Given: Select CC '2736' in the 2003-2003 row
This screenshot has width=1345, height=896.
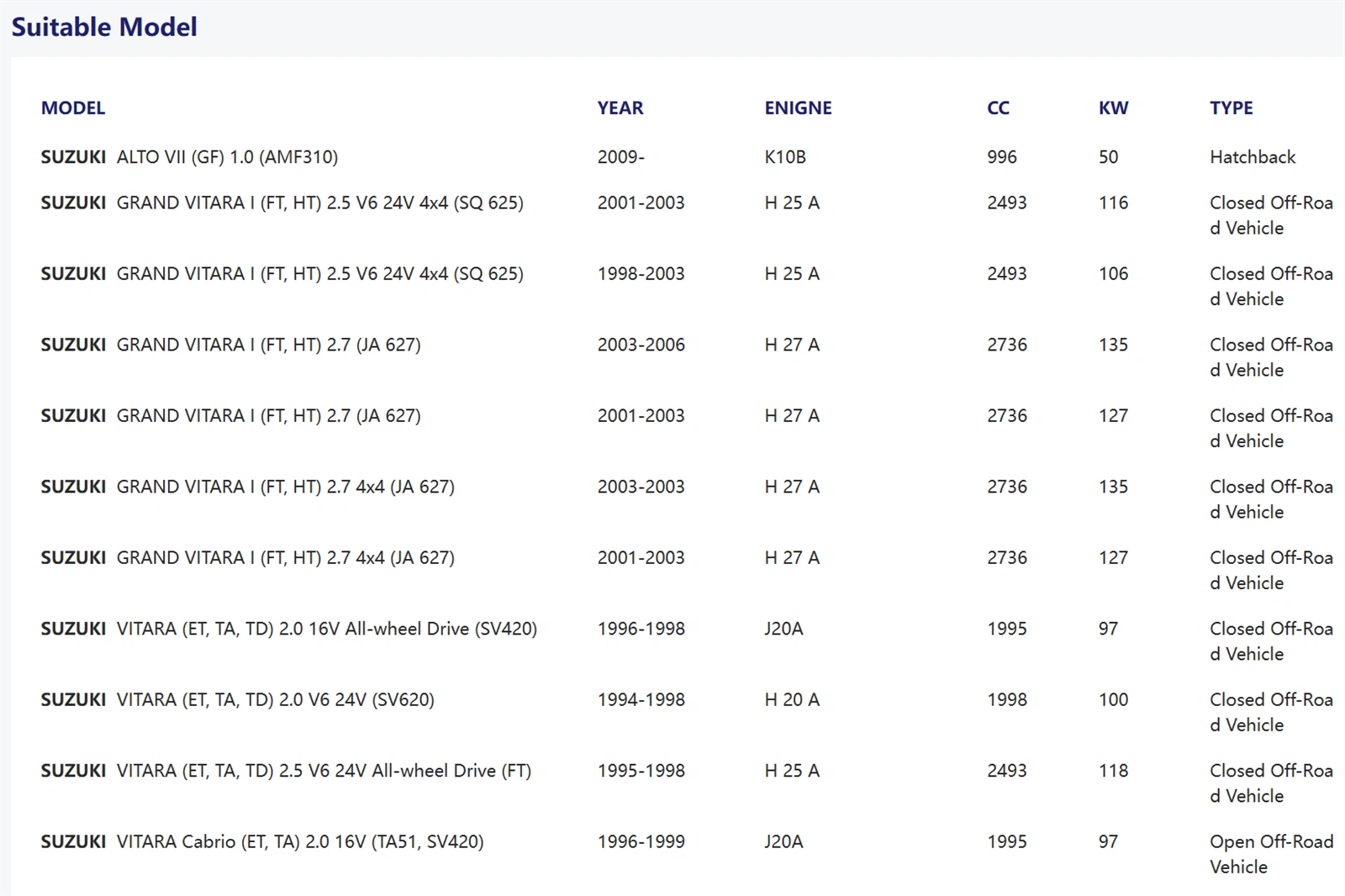Looking at the screenshot, I should coord(1006,487).
